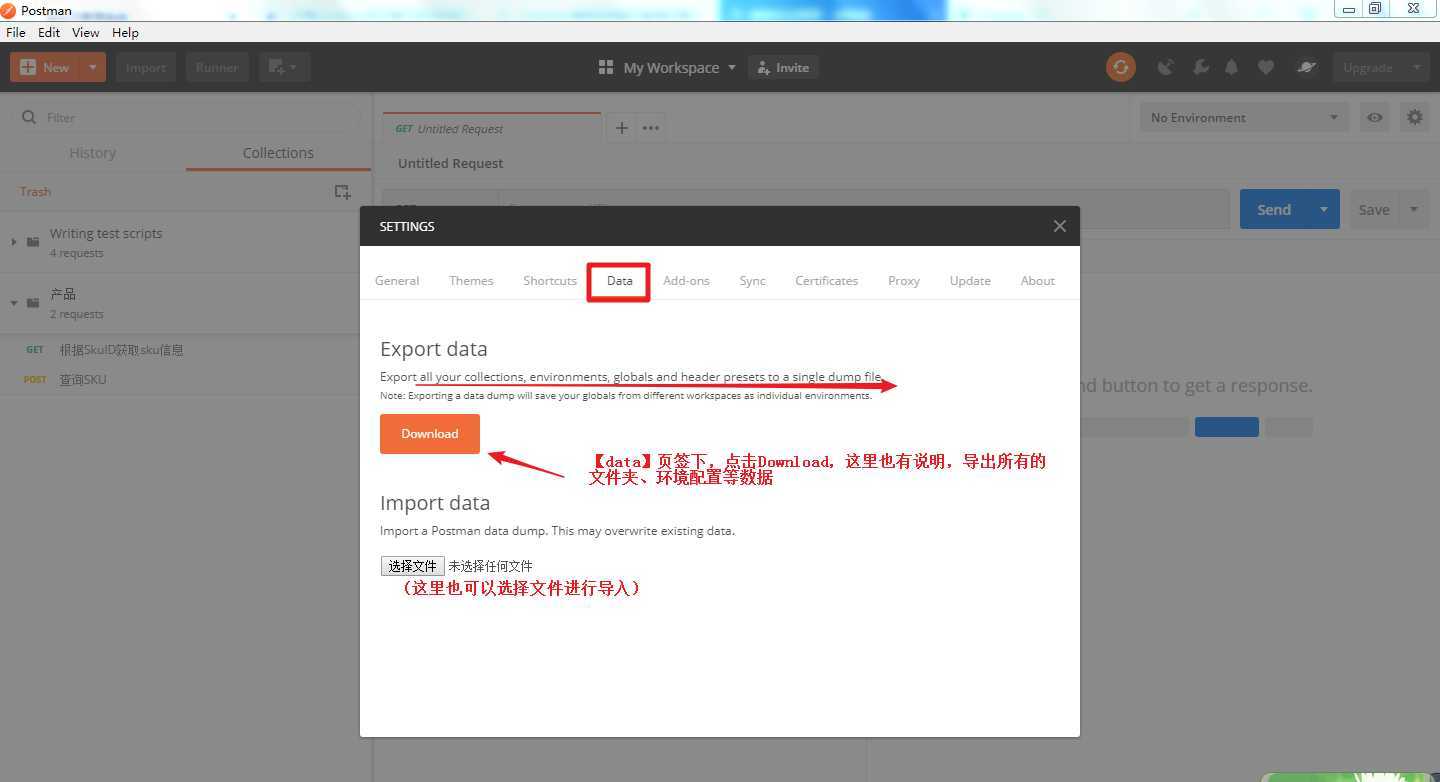Open the Shortcuts settings tab
This screenshot has width=1440, height=782.
[550, 280]
